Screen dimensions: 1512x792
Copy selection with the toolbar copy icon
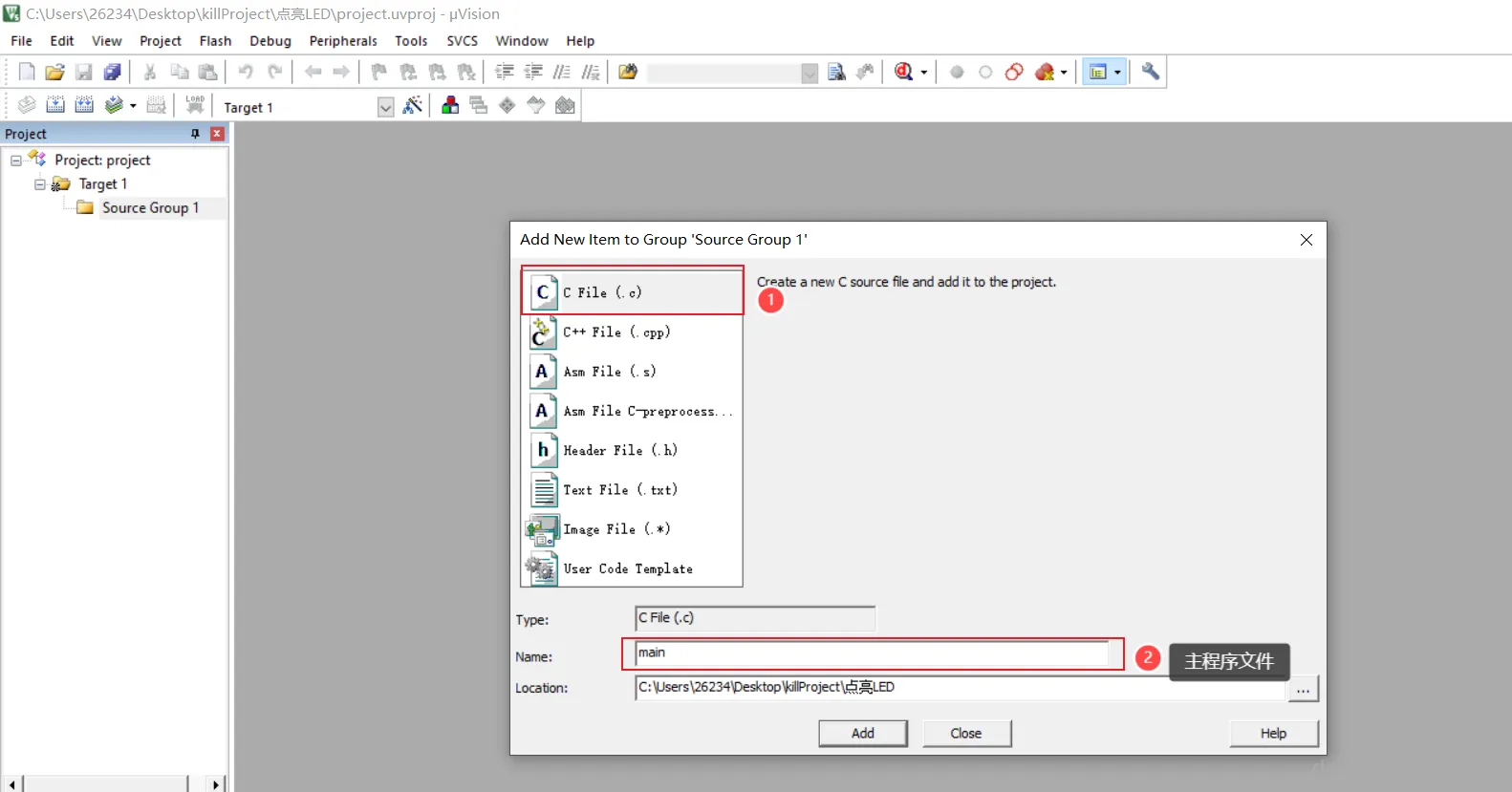tap(179, 72)
